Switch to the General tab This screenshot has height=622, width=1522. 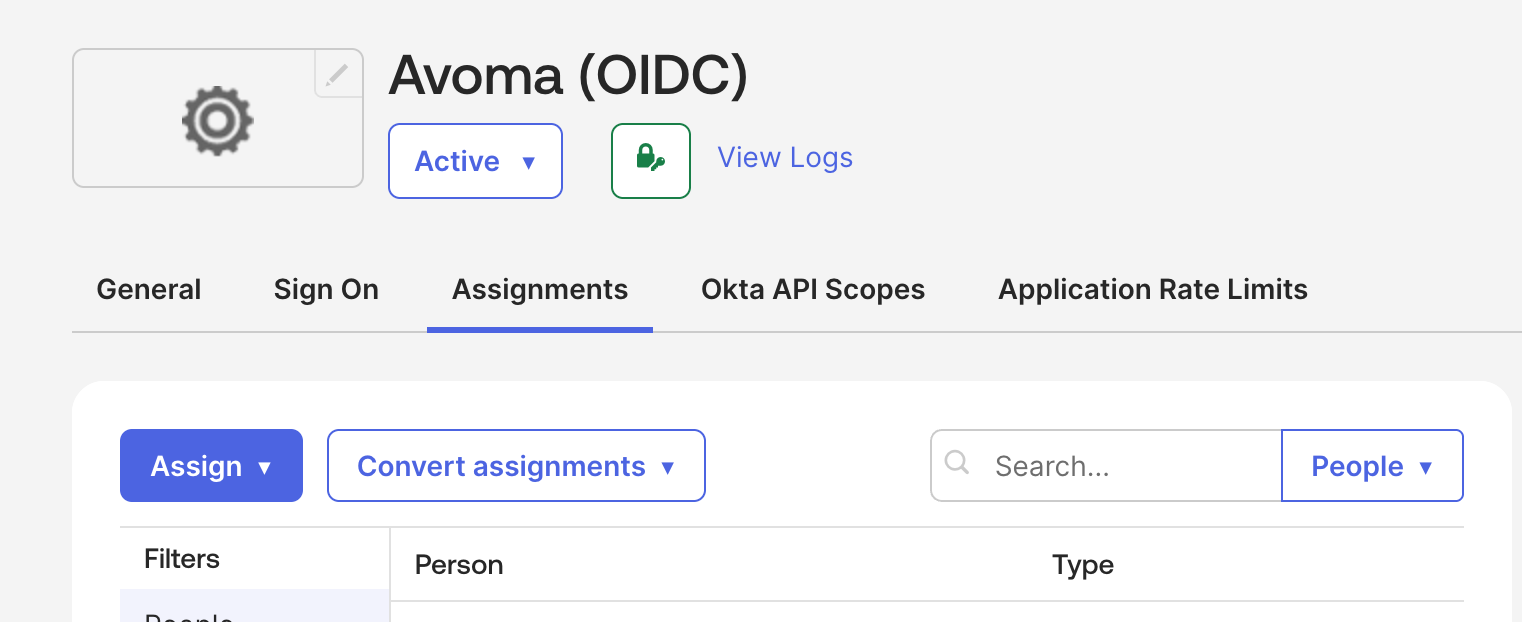coord(148,289)
